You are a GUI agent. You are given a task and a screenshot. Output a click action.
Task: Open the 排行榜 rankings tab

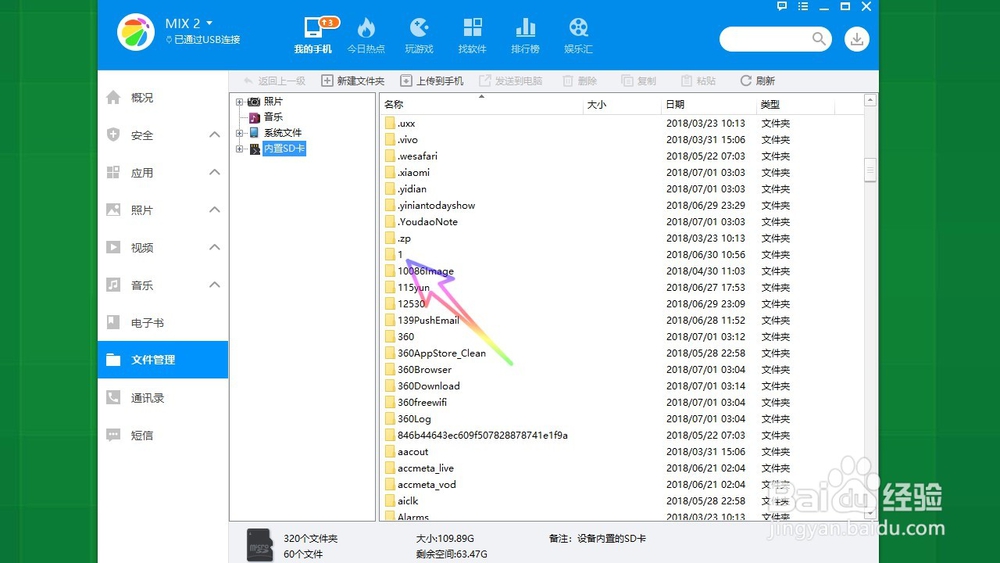tap(525, 35)
